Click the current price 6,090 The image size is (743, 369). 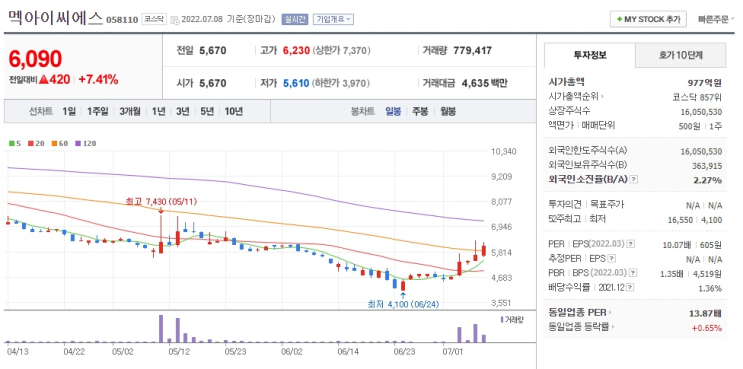(x=35, y=59)
